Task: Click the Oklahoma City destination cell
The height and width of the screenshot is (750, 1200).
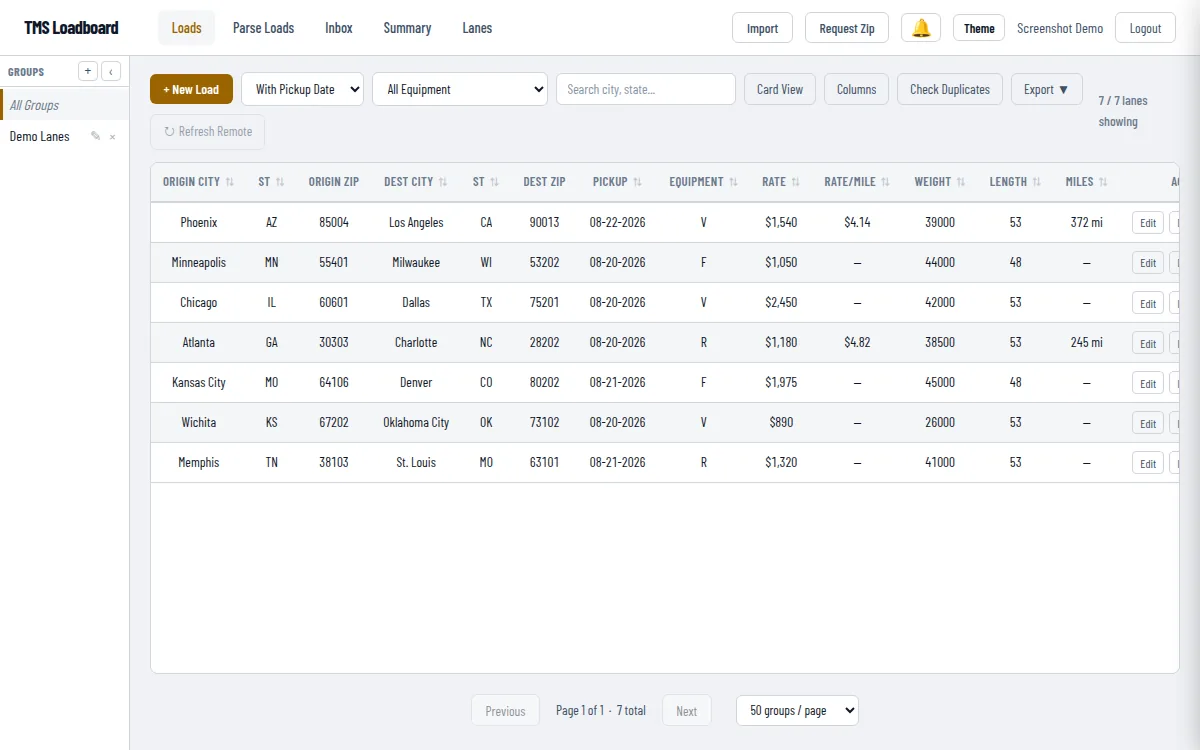Action: (416, 422)
